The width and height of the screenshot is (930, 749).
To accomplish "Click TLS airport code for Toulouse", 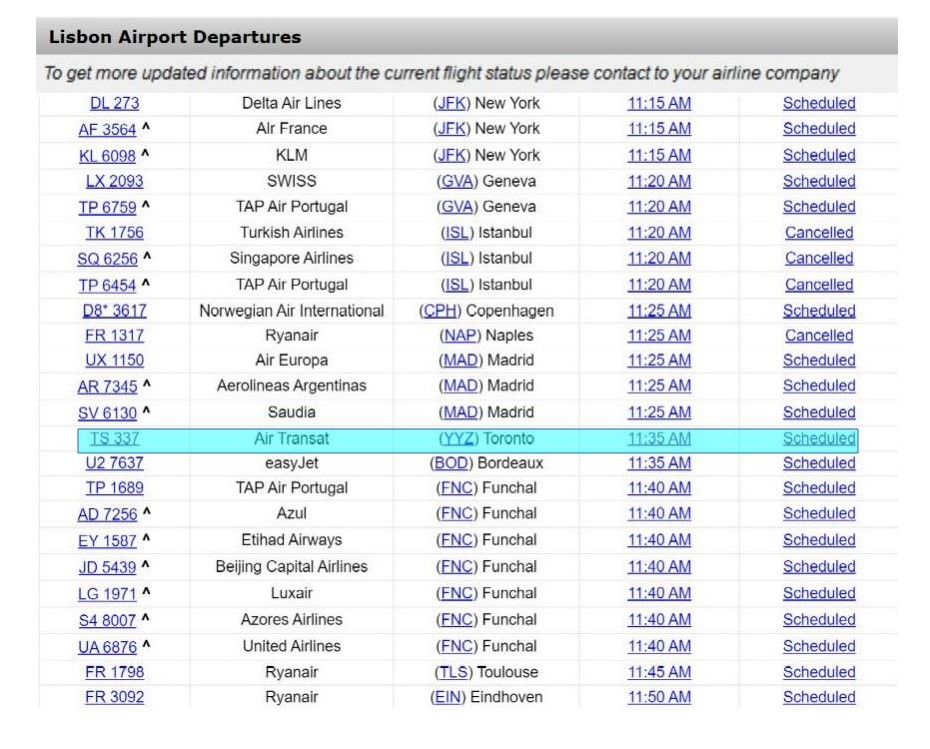I will (x=453, y=672).
